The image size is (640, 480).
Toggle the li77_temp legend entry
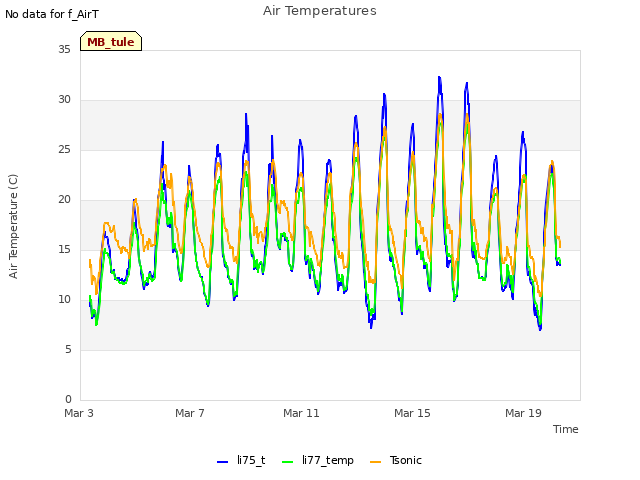pyautogui.click(x=318, y=460)
